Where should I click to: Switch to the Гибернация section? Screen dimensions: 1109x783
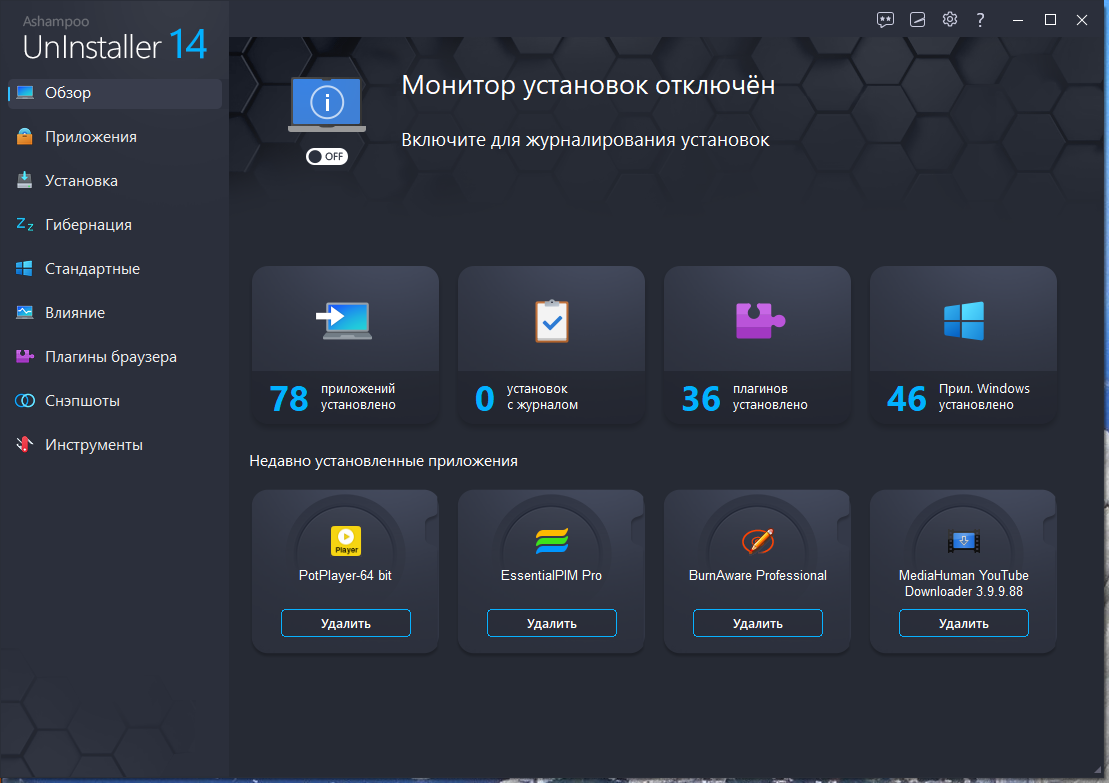pyautogui.click(x=115, y=225)
